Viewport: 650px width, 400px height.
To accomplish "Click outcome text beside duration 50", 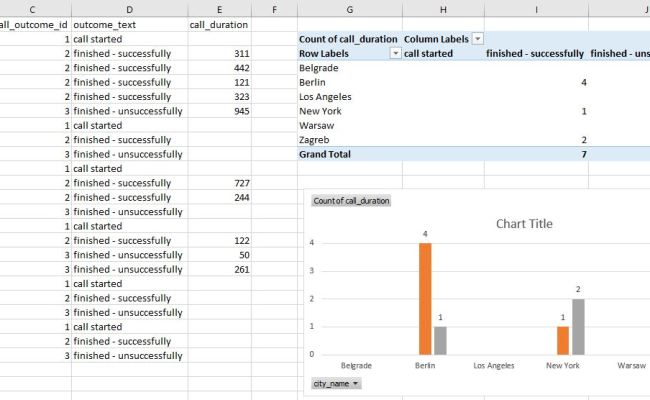I will click(x=128, y=255).
